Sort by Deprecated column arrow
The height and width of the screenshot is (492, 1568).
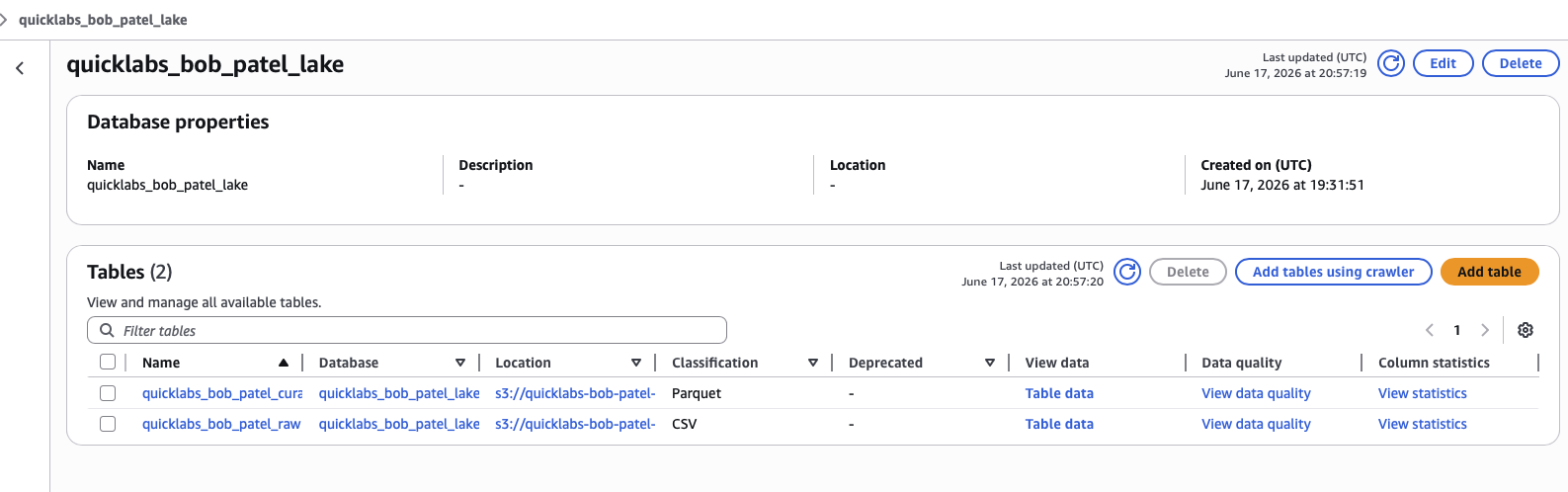coord(990,363)
